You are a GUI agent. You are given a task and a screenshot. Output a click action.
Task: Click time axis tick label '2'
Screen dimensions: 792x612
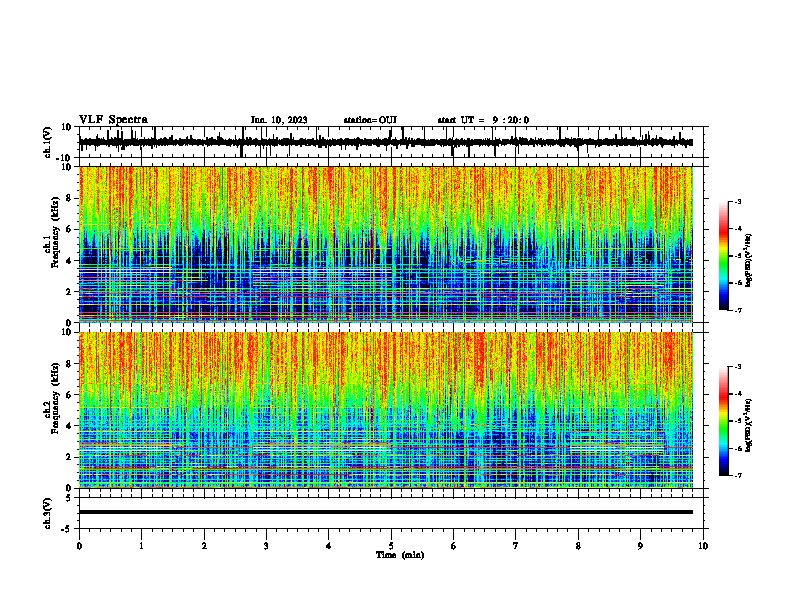point(204,546)
